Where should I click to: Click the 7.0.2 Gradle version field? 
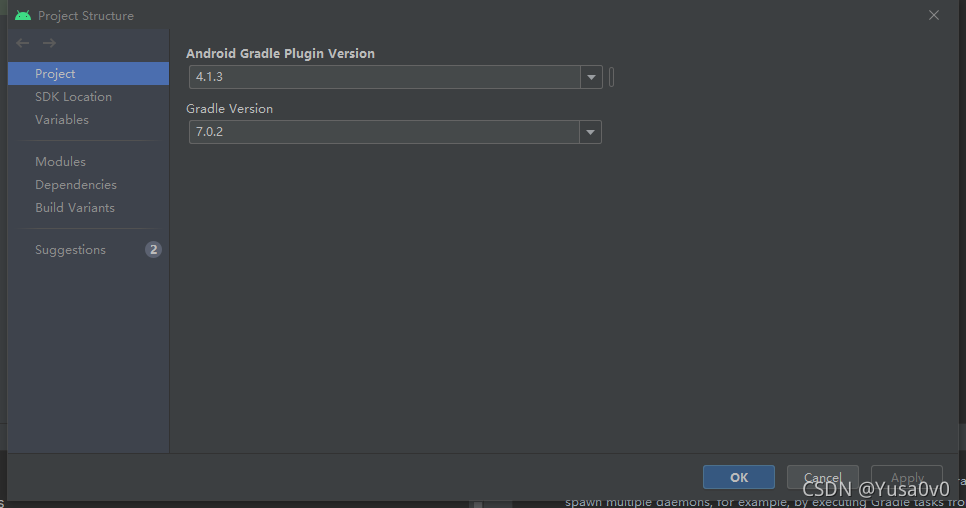tap(384, 132)
